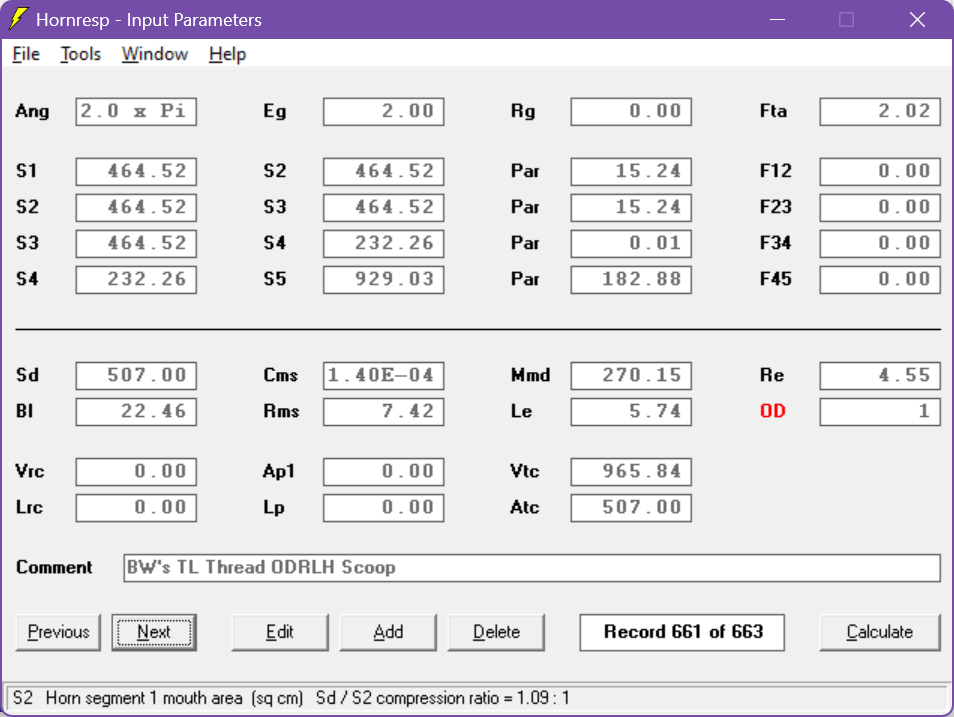Select the Bl field 22.46
This screenshot has height=717, width=954.
pos(136,411)
